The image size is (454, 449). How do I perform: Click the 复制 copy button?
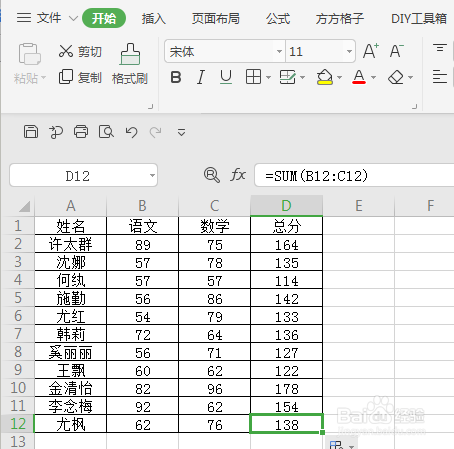click(80, 77)
